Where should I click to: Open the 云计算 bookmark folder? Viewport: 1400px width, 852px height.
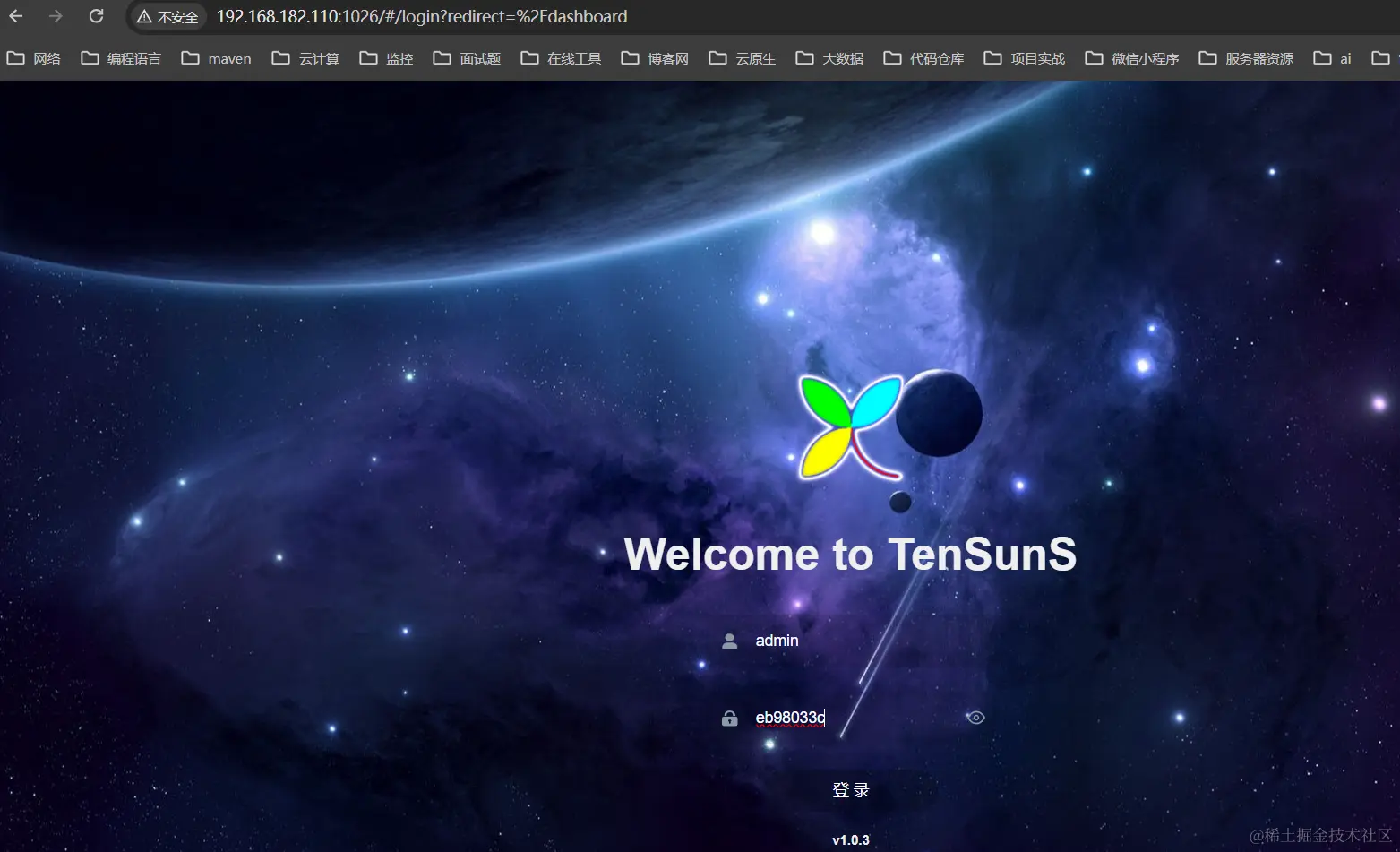click(x=305, y=58)
